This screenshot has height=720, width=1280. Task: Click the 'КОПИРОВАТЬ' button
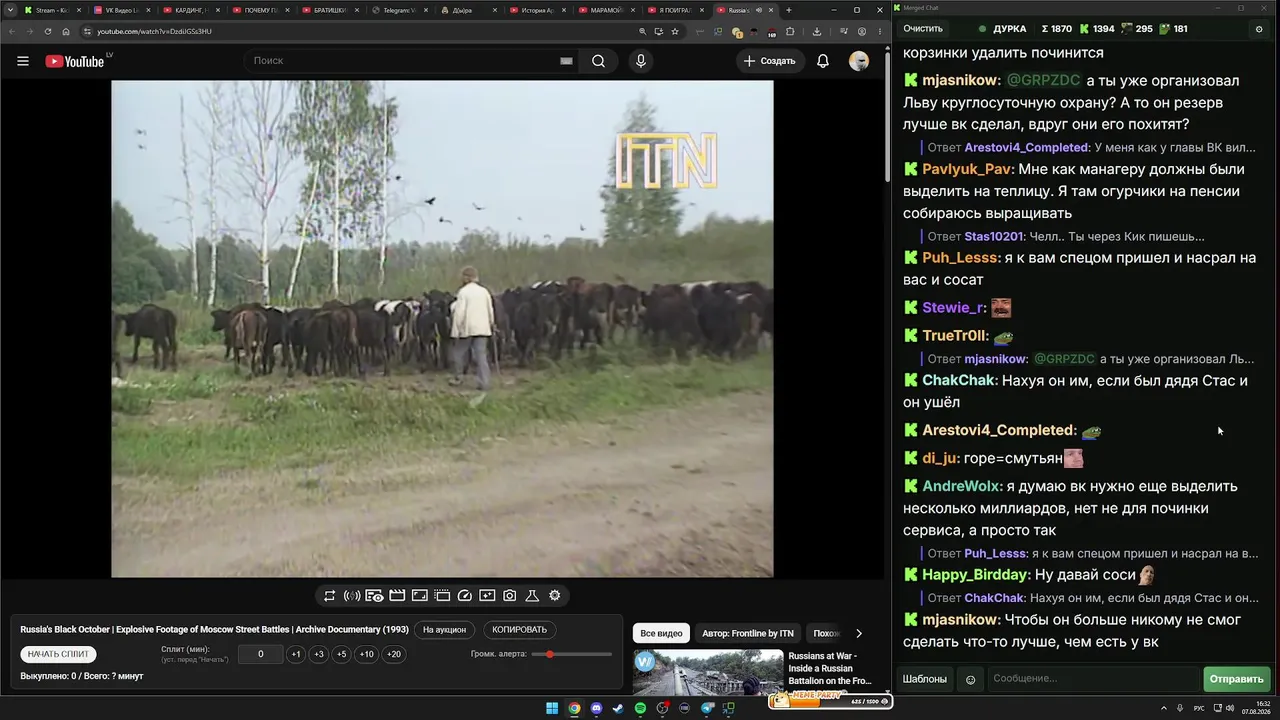point(520,630)
